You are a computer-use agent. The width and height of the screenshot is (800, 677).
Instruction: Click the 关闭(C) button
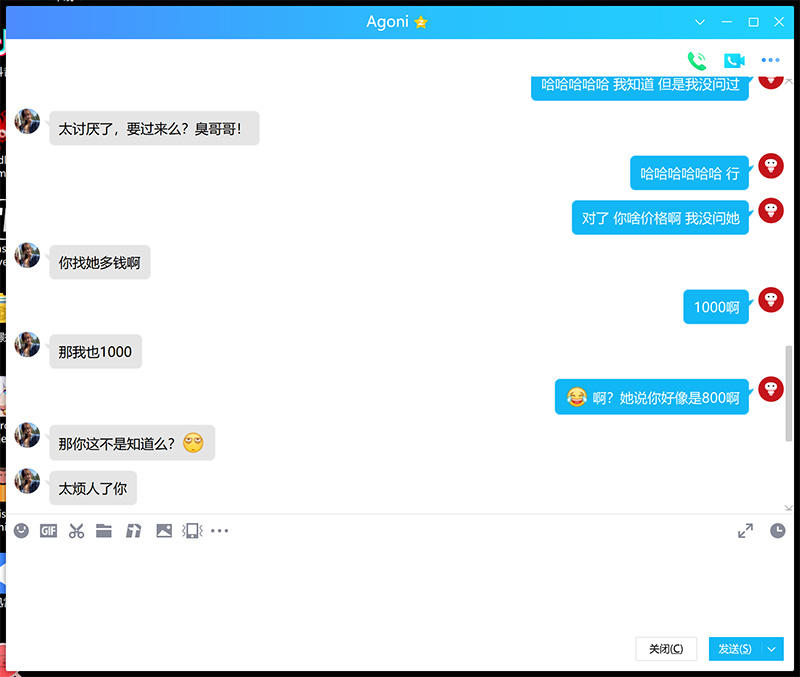pyautogui.click(x=666, y=649)
